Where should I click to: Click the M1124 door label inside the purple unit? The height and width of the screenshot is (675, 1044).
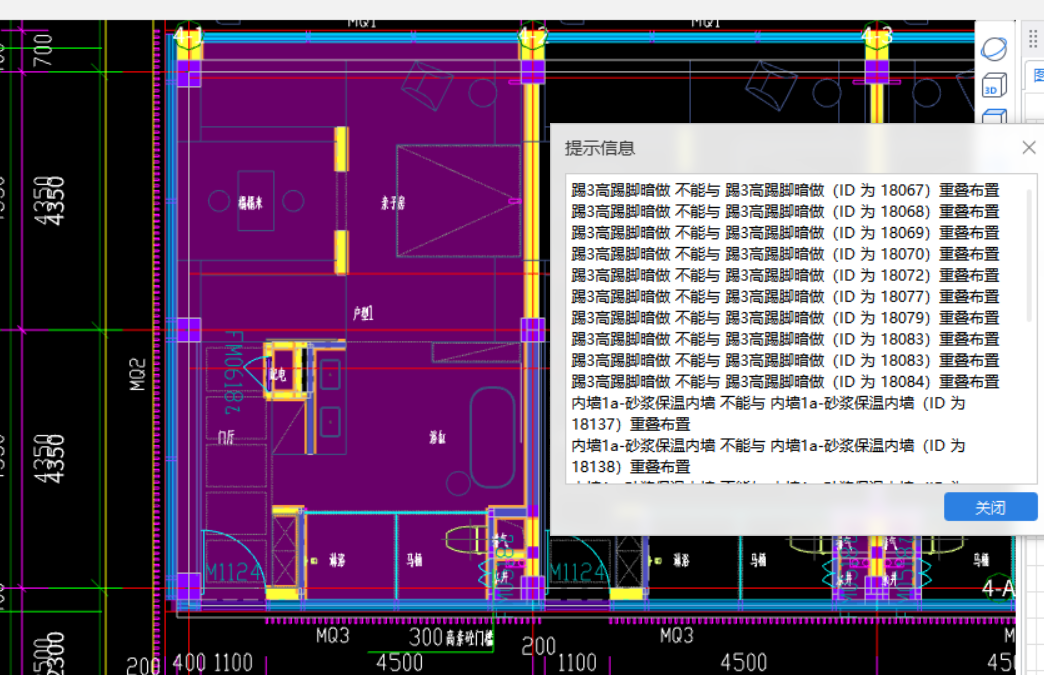(x=234, y=572)
